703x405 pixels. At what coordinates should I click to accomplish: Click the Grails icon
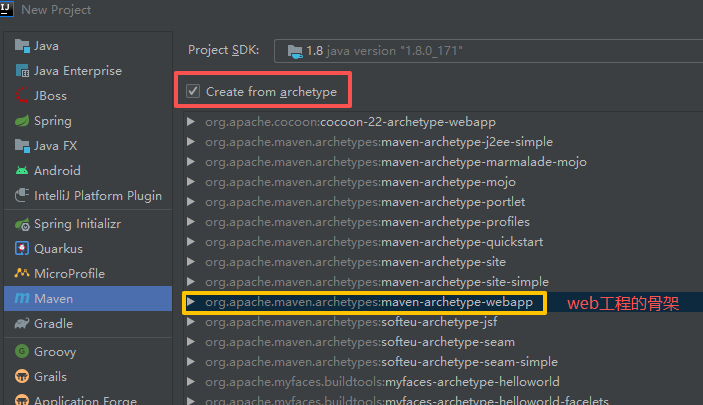(x=22, y=376)
